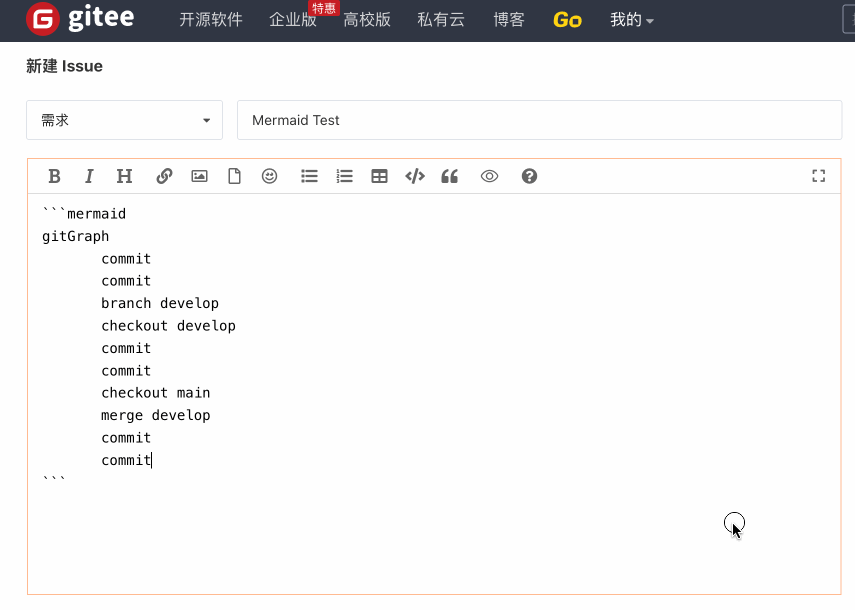Click the "checkout develop" line

[168, 325]
